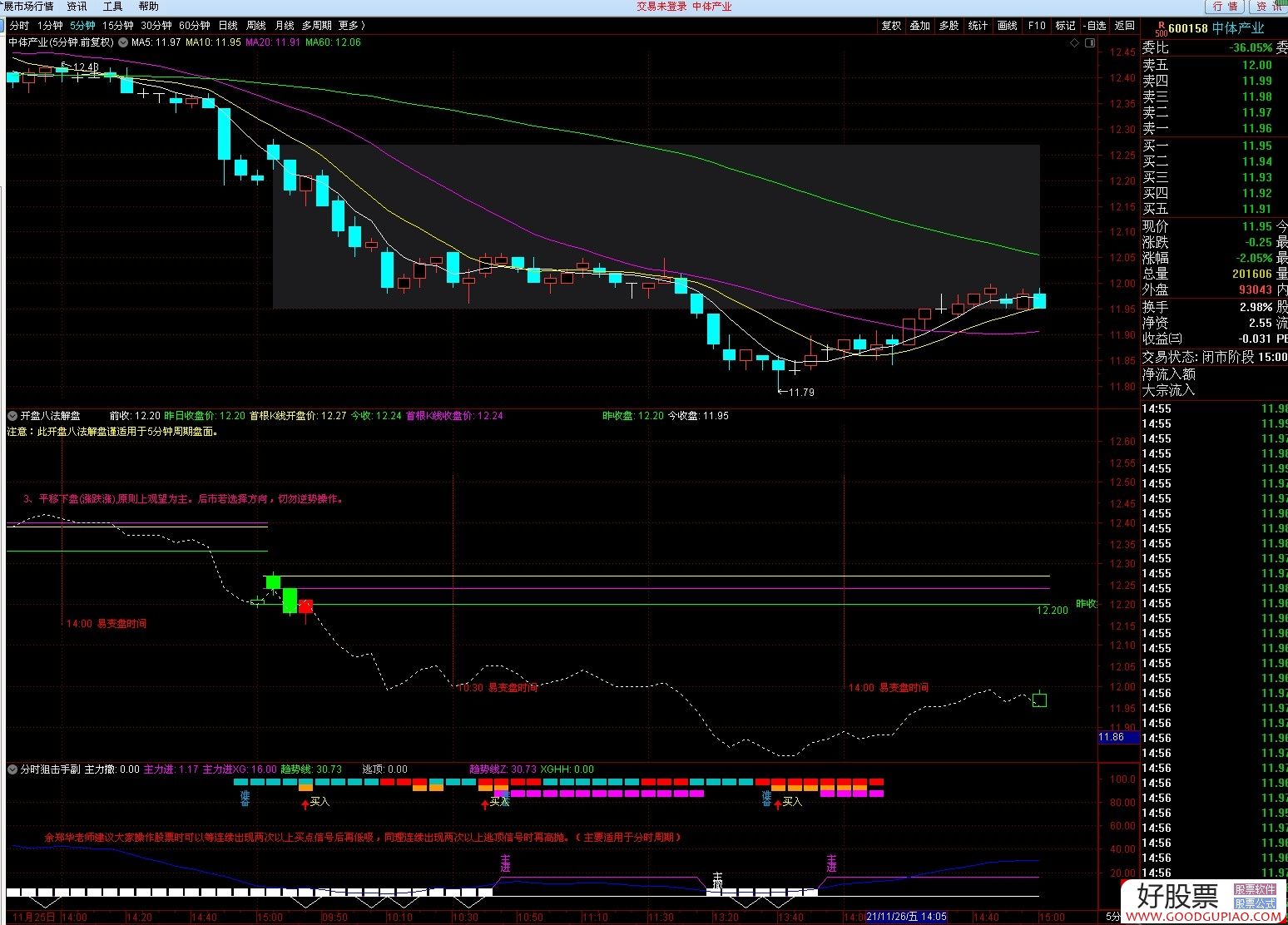Open the 帮助 menu
Image resolution: width=1288 pixels, height=925 pixels.
(x=148, y=6)
